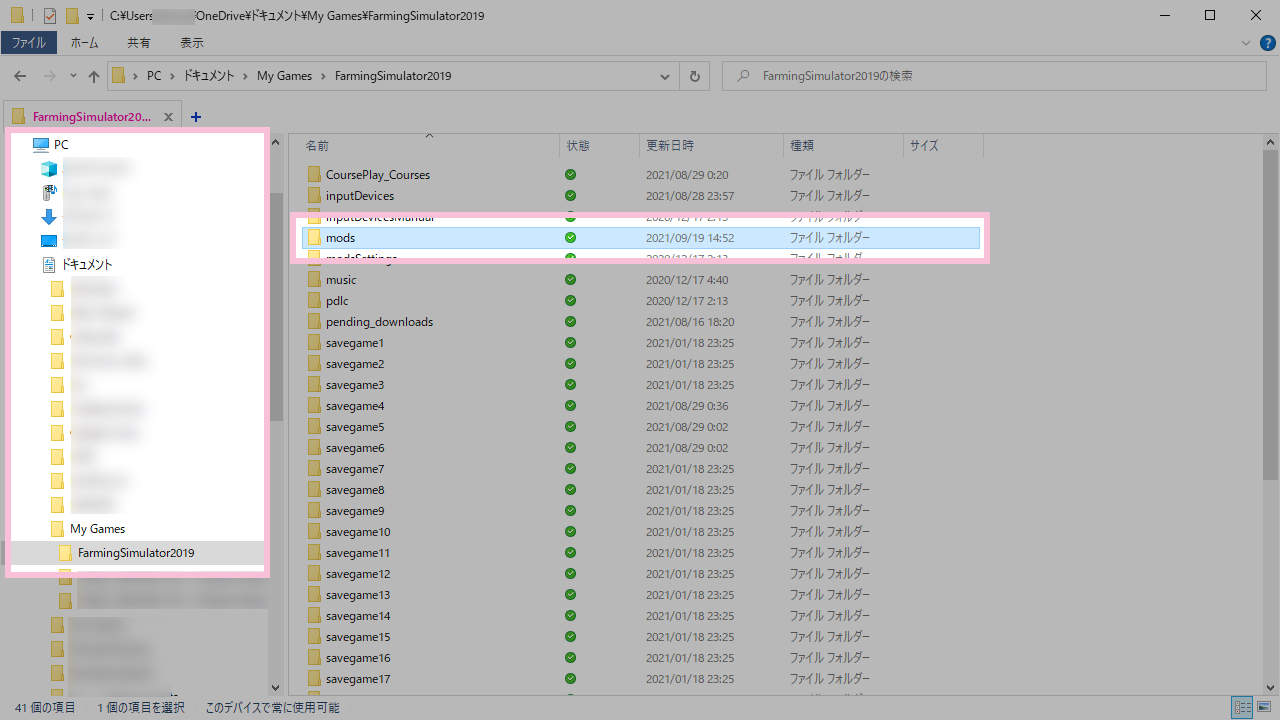Click the savegame7 folder name
Viewport: 1280px width, 720px height.
(x=355, y=469)
